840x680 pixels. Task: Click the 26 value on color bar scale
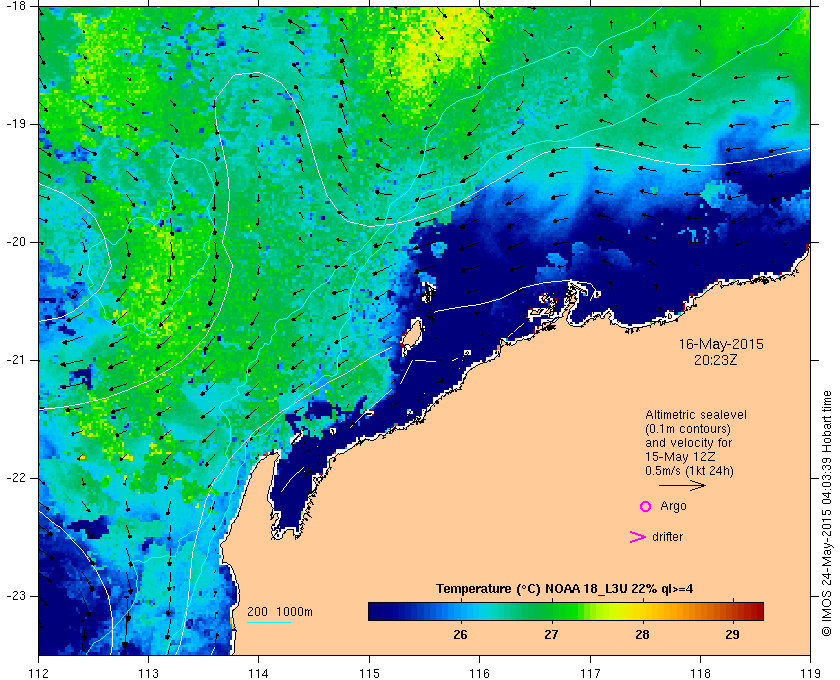(460, 635)
